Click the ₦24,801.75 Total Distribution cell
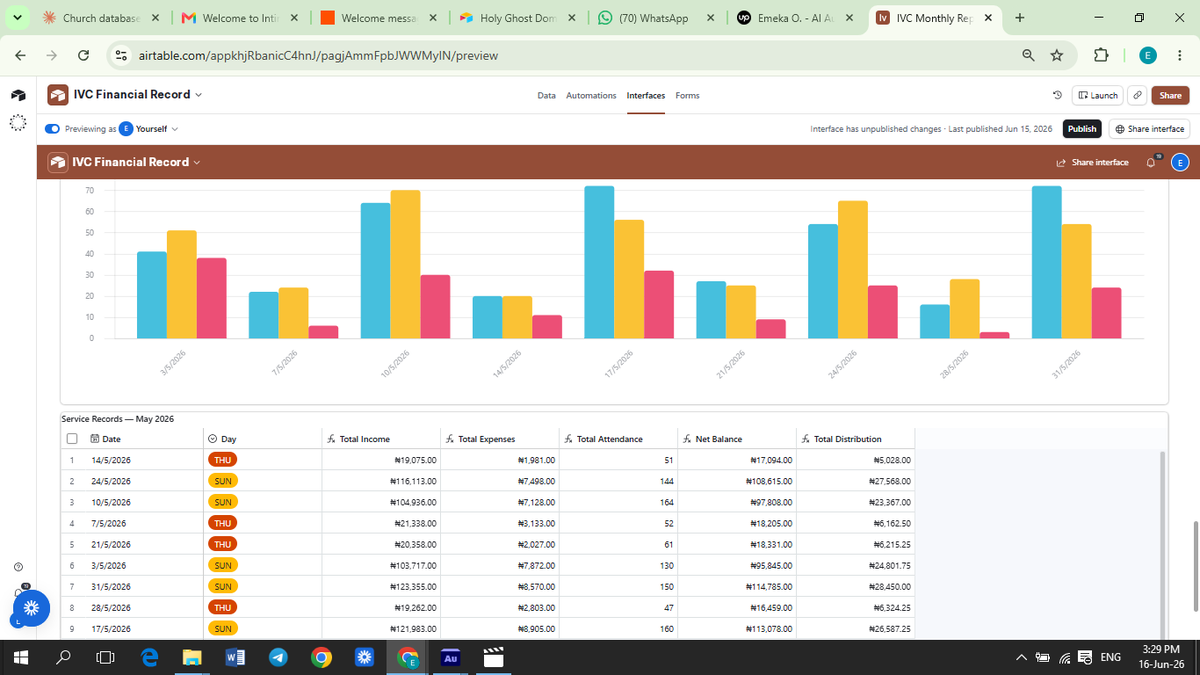This screenshot has width=1200, height=675. 855,565
